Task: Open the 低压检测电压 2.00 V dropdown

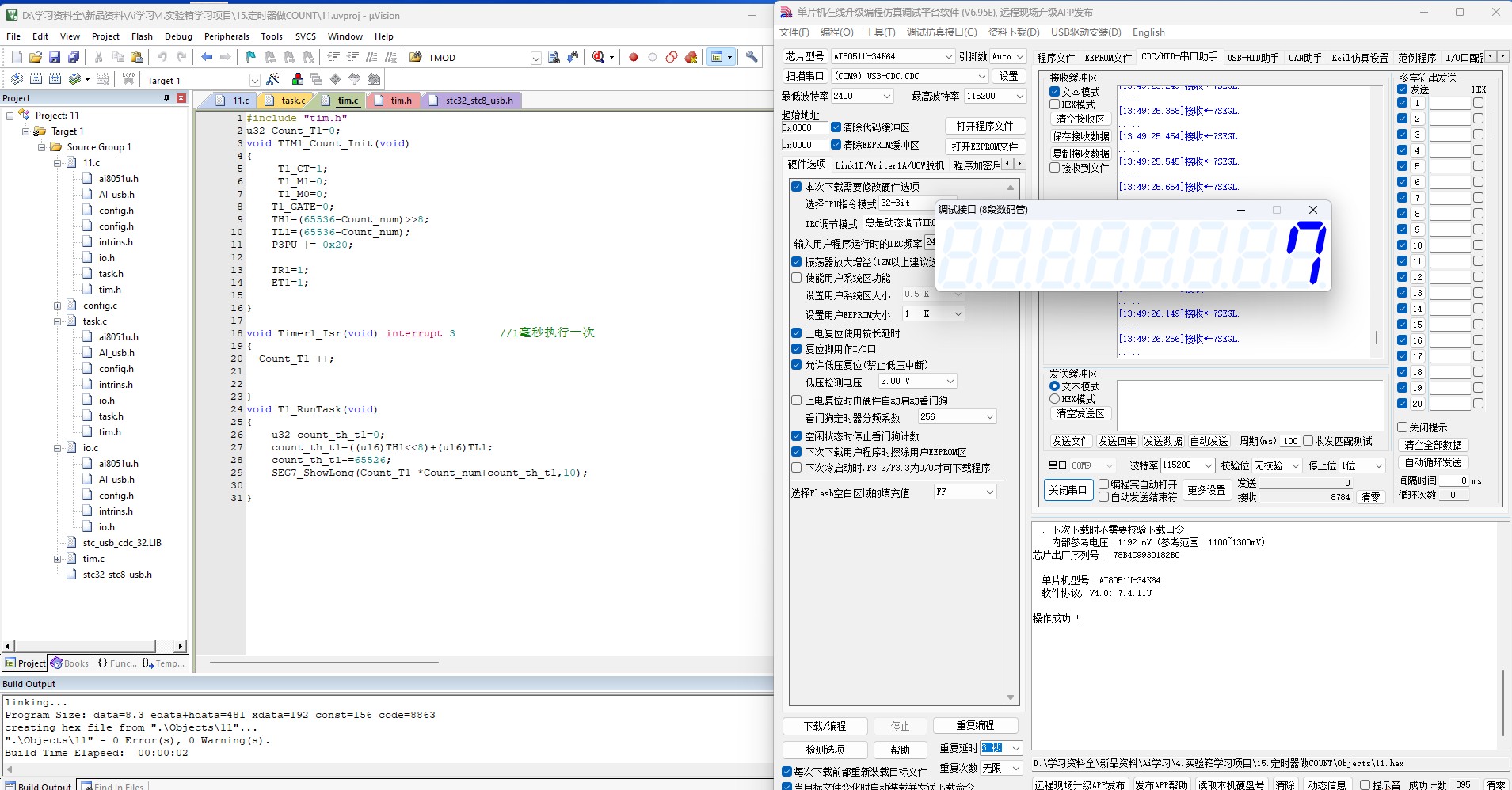Action: point(950,382)
